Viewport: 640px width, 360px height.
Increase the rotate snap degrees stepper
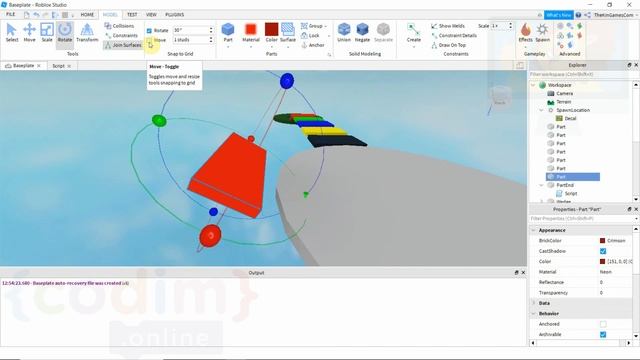[211, 29]
